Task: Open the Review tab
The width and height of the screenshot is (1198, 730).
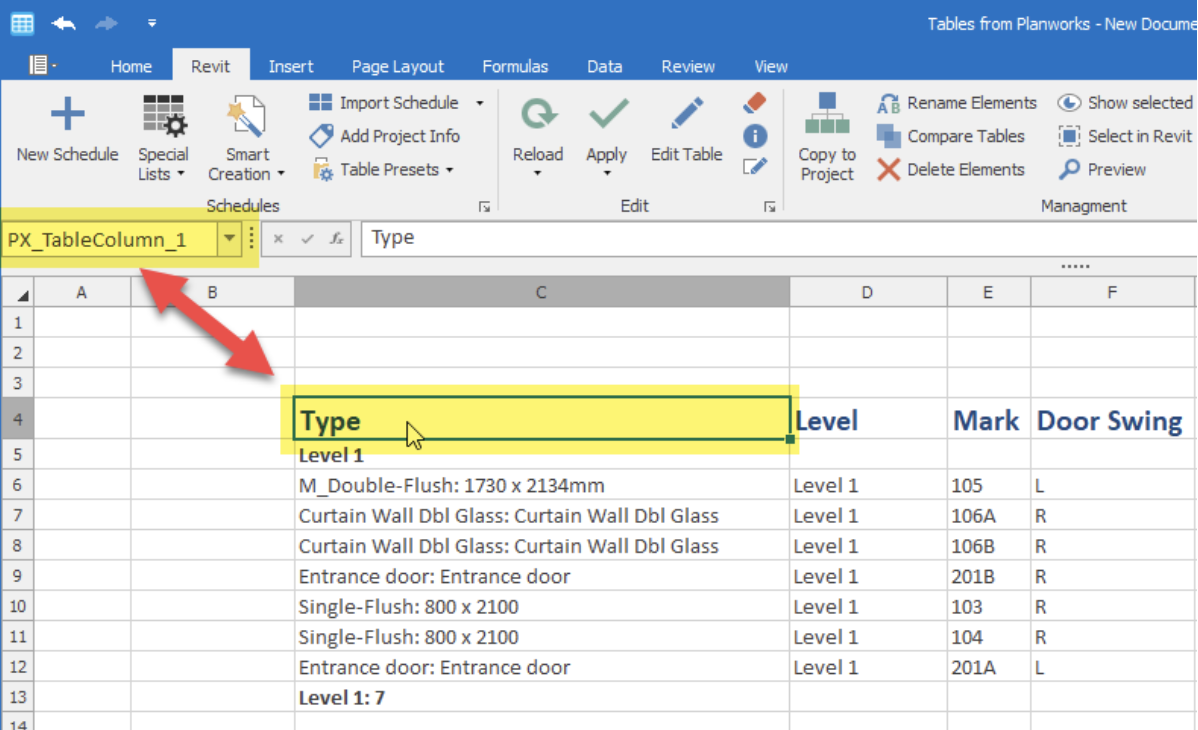Action: 688,67
